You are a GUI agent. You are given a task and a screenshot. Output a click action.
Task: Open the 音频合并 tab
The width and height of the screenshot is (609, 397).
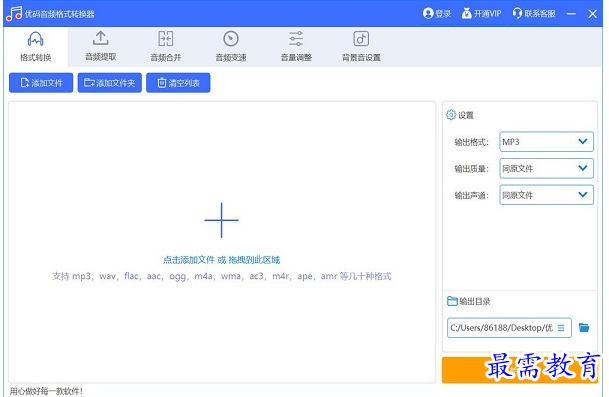[166, 47]
